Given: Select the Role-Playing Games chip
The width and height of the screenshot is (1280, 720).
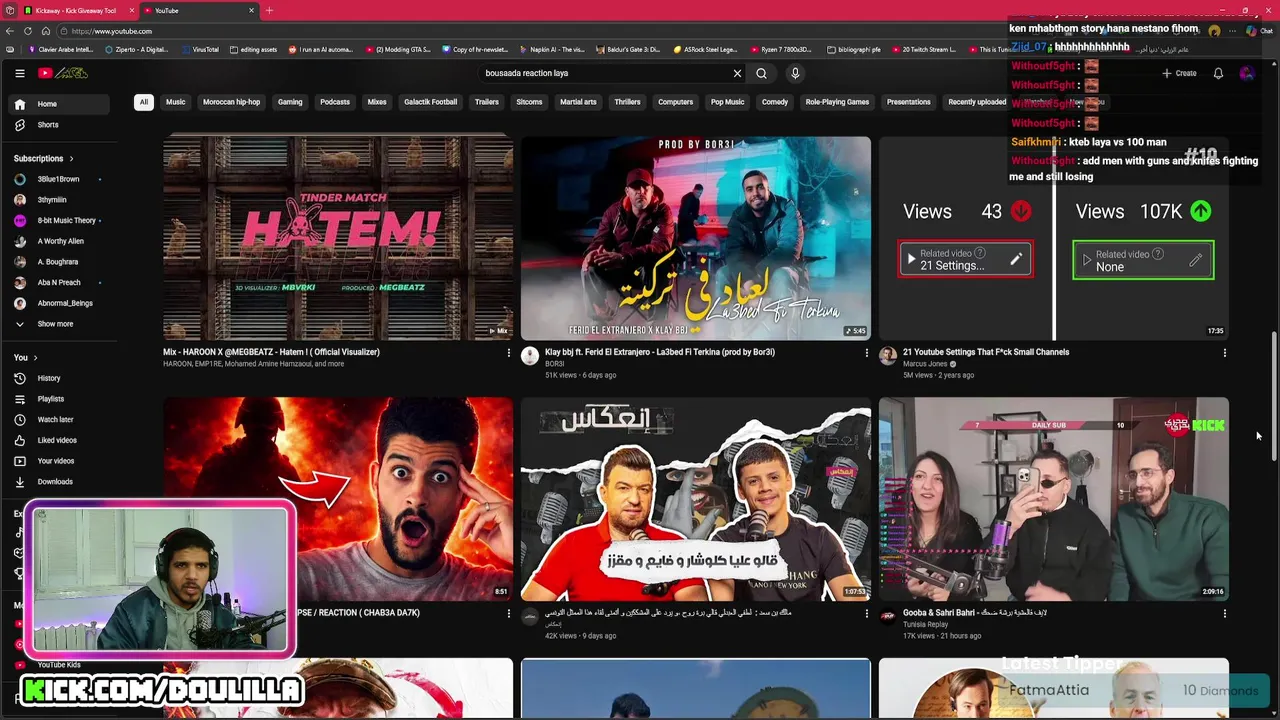Looking at the screenshot, I should click(837, 102).
